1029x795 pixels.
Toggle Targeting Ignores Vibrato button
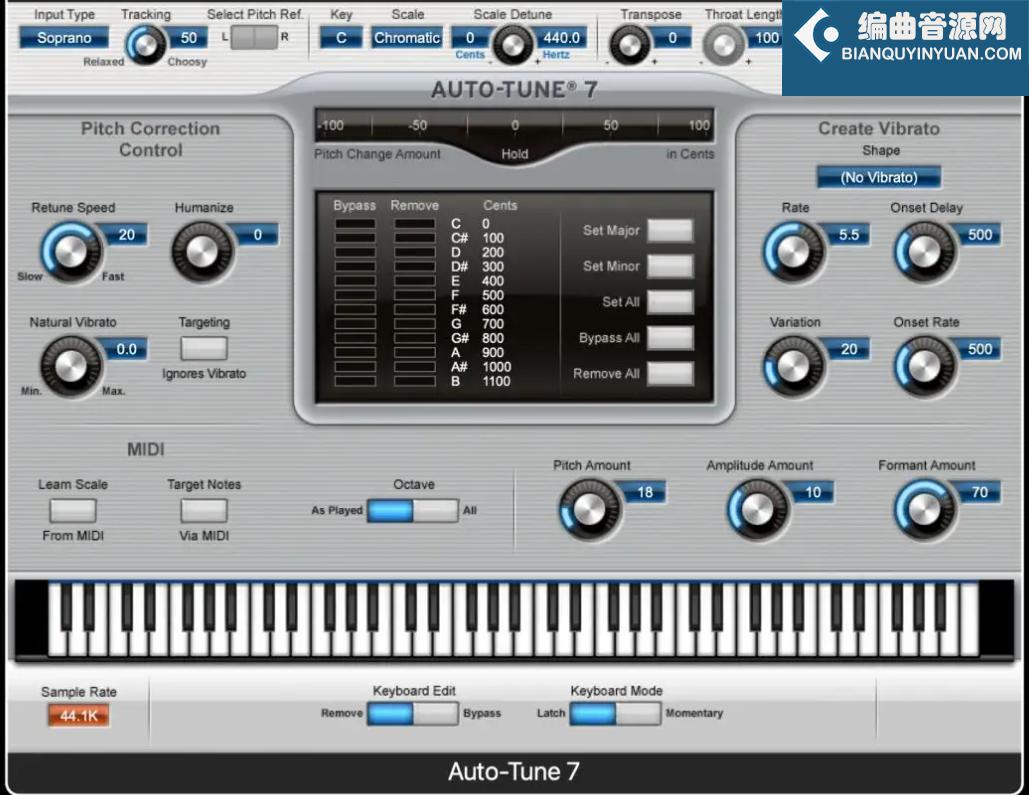pyautogui.click(x=203, y=348)
